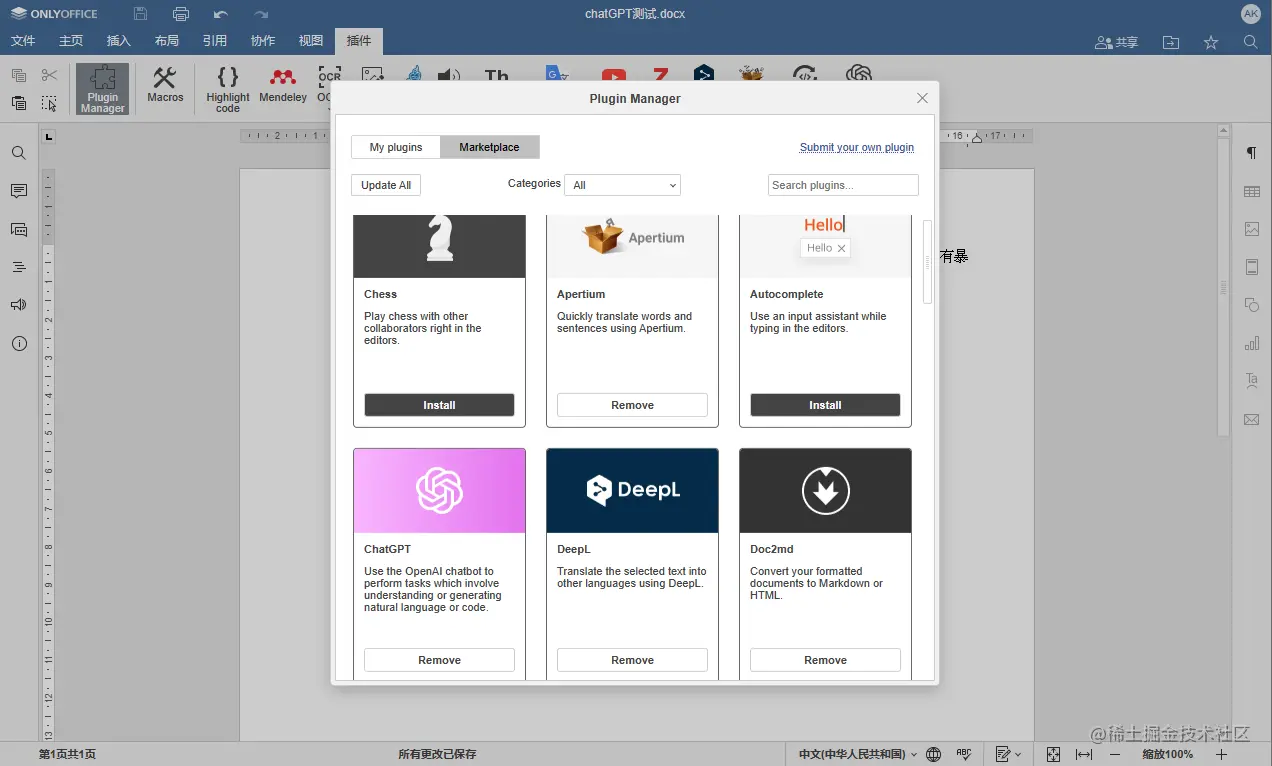Run spell checking from status bar
This screenshot has height=766, width=1272.
tap(963, 754)
